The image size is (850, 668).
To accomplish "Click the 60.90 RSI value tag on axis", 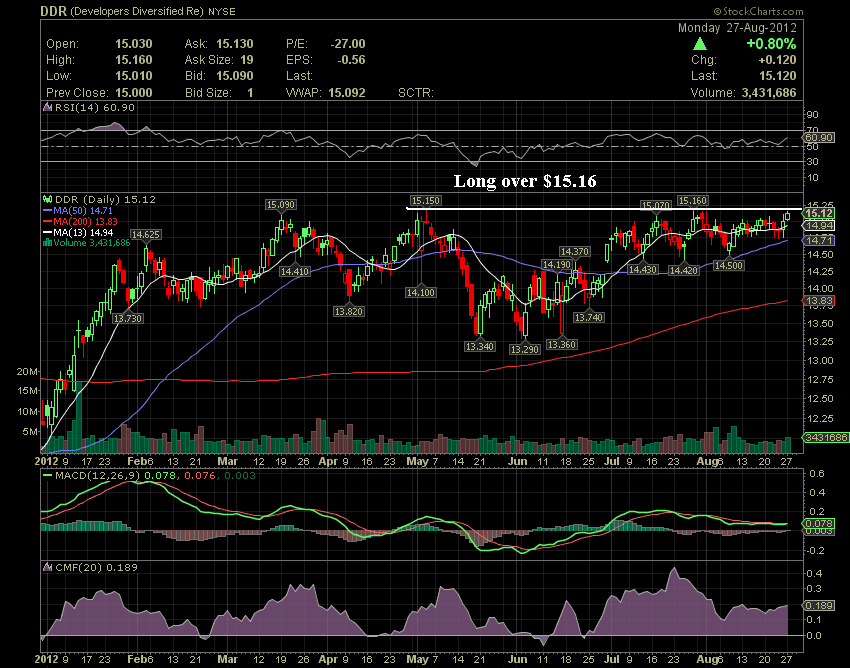I will (x=819, y=138).
